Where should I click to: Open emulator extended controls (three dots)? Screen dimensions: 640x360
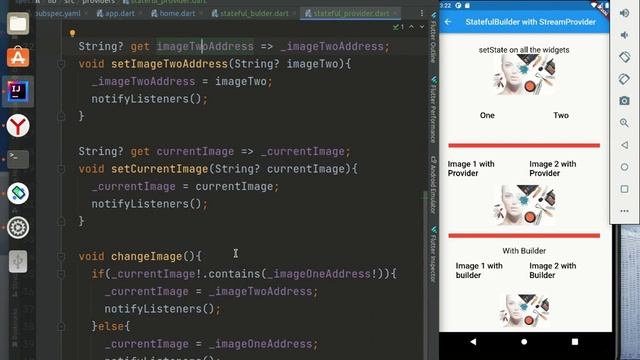click(x=624, y=211)
